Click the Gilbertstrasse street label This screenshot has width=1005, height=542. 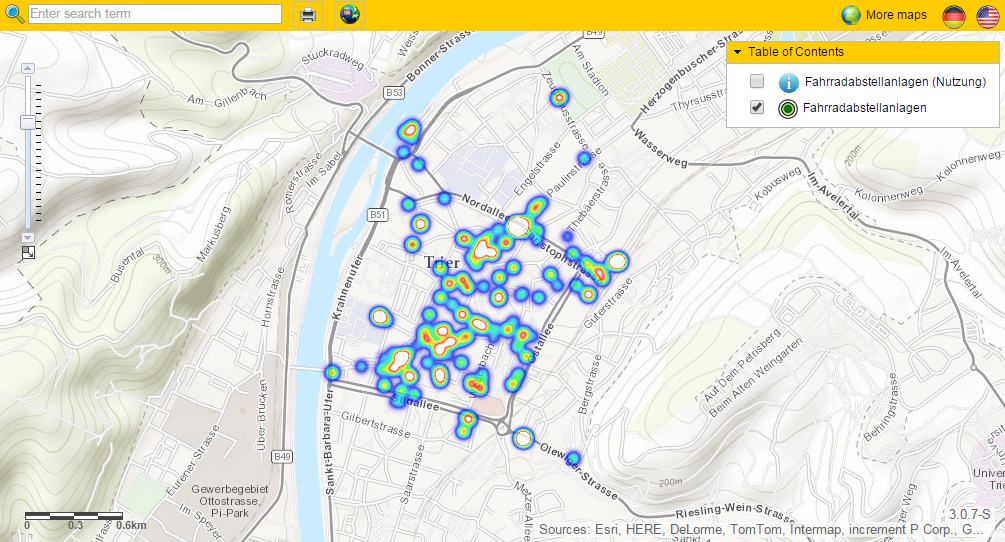376,425
